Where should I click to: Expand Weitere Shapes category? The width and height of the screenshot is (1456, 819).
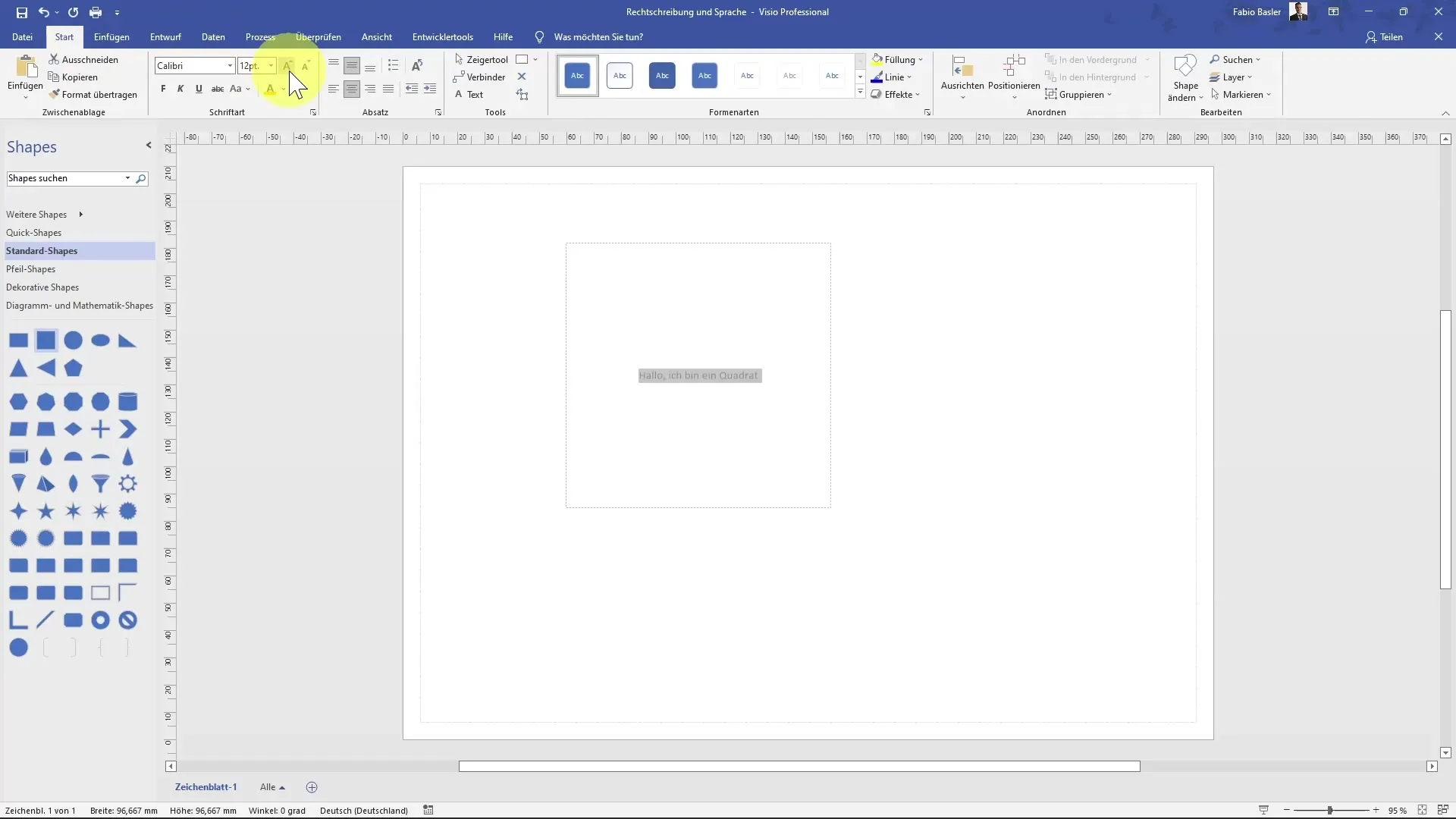coord(80,214)
